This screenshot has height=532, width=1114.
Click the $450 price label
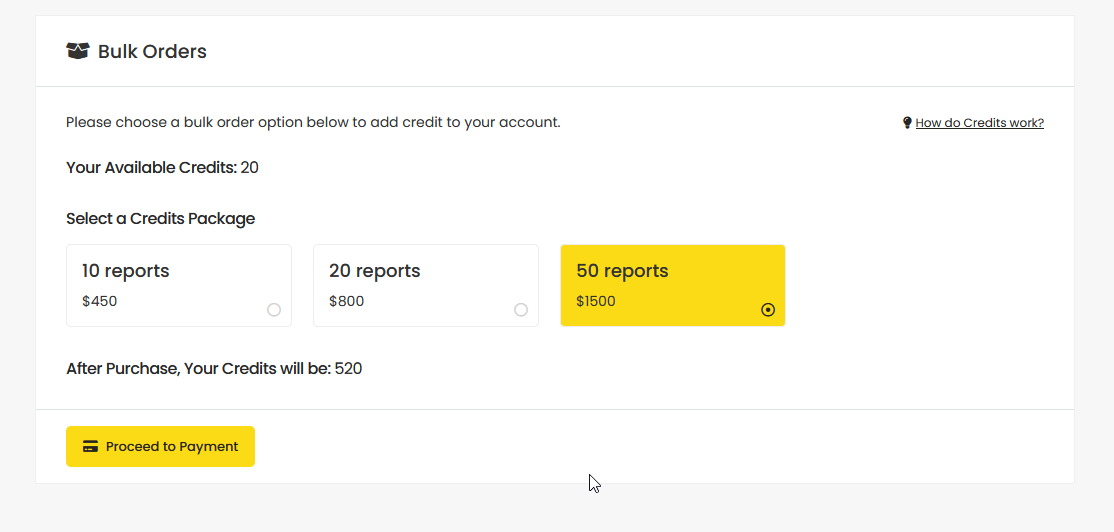(99, 301)
